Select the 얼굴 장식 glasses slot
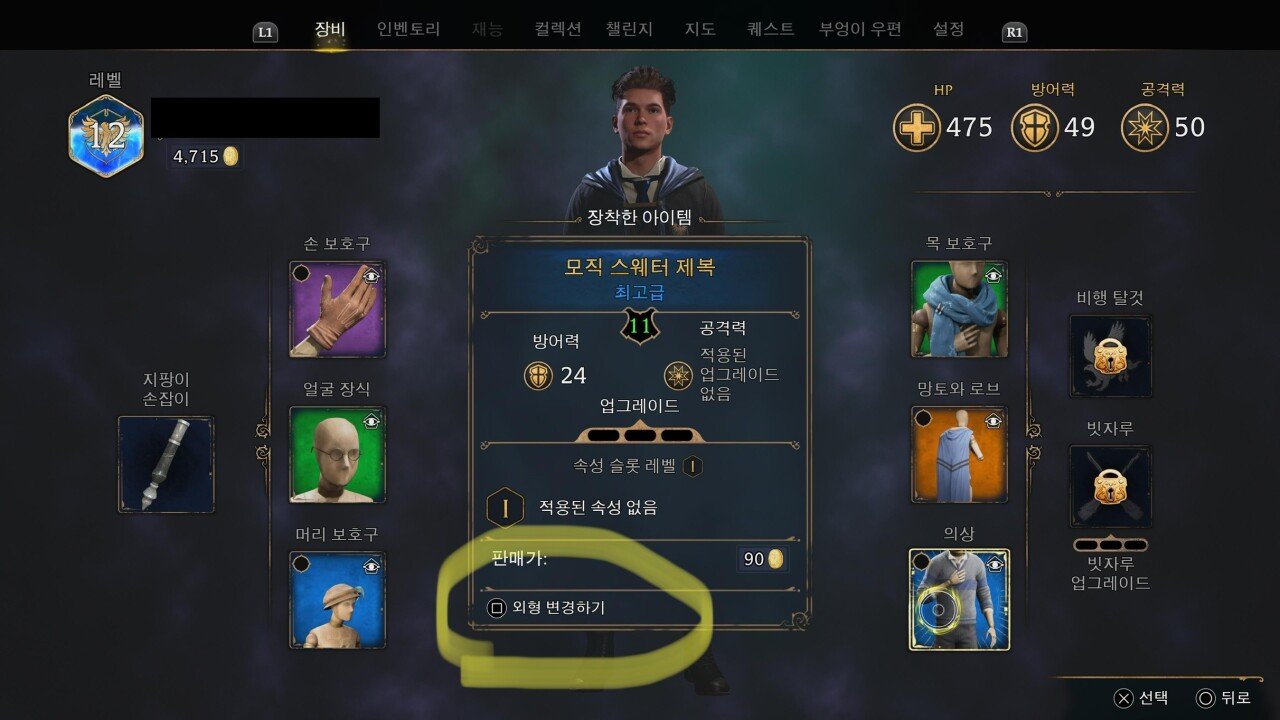This screenshot has height=720, width=1280. (x=338, y=454)
